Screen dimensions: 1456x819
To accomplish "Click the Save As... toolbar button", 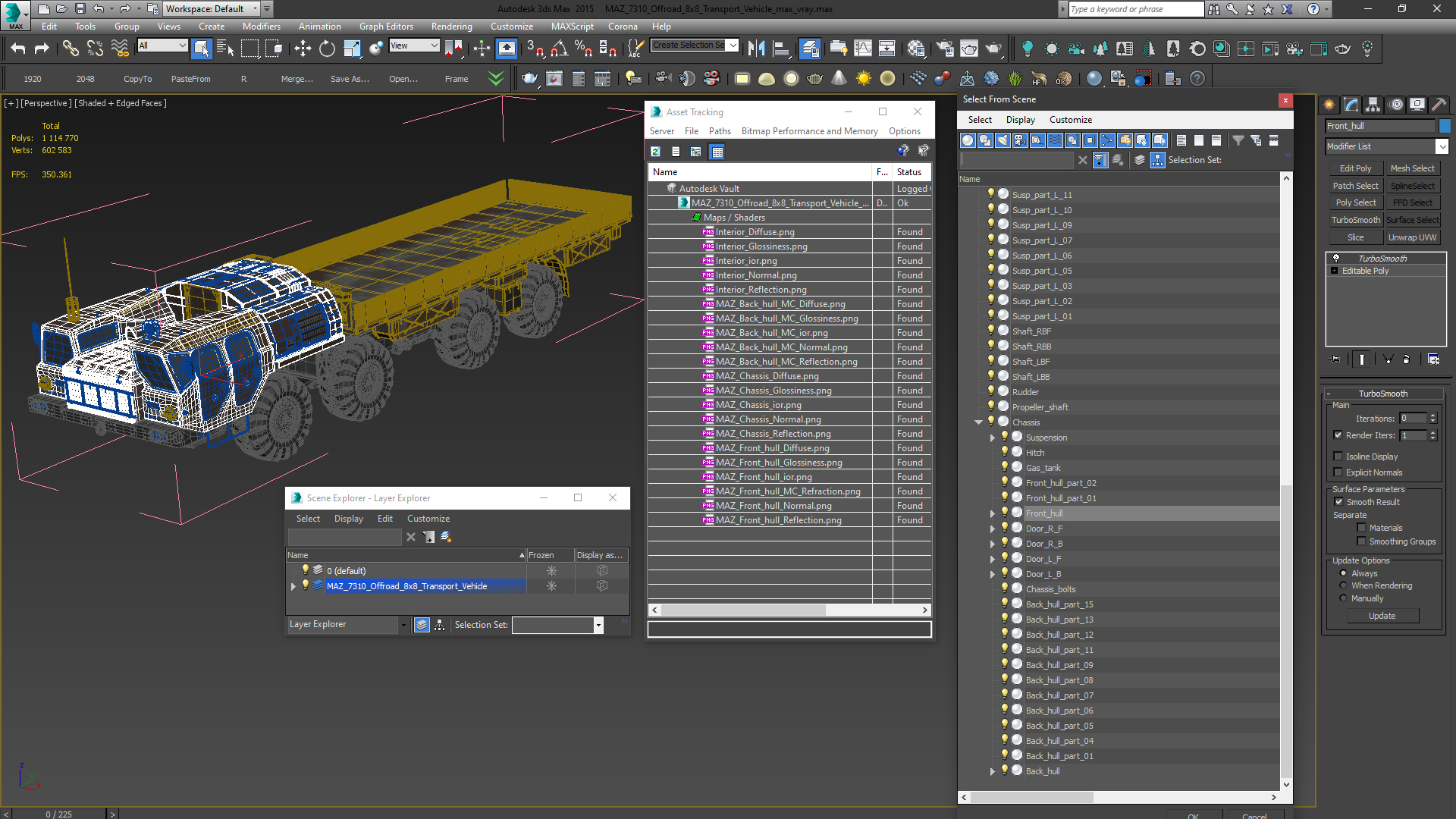I will (350, 79).
